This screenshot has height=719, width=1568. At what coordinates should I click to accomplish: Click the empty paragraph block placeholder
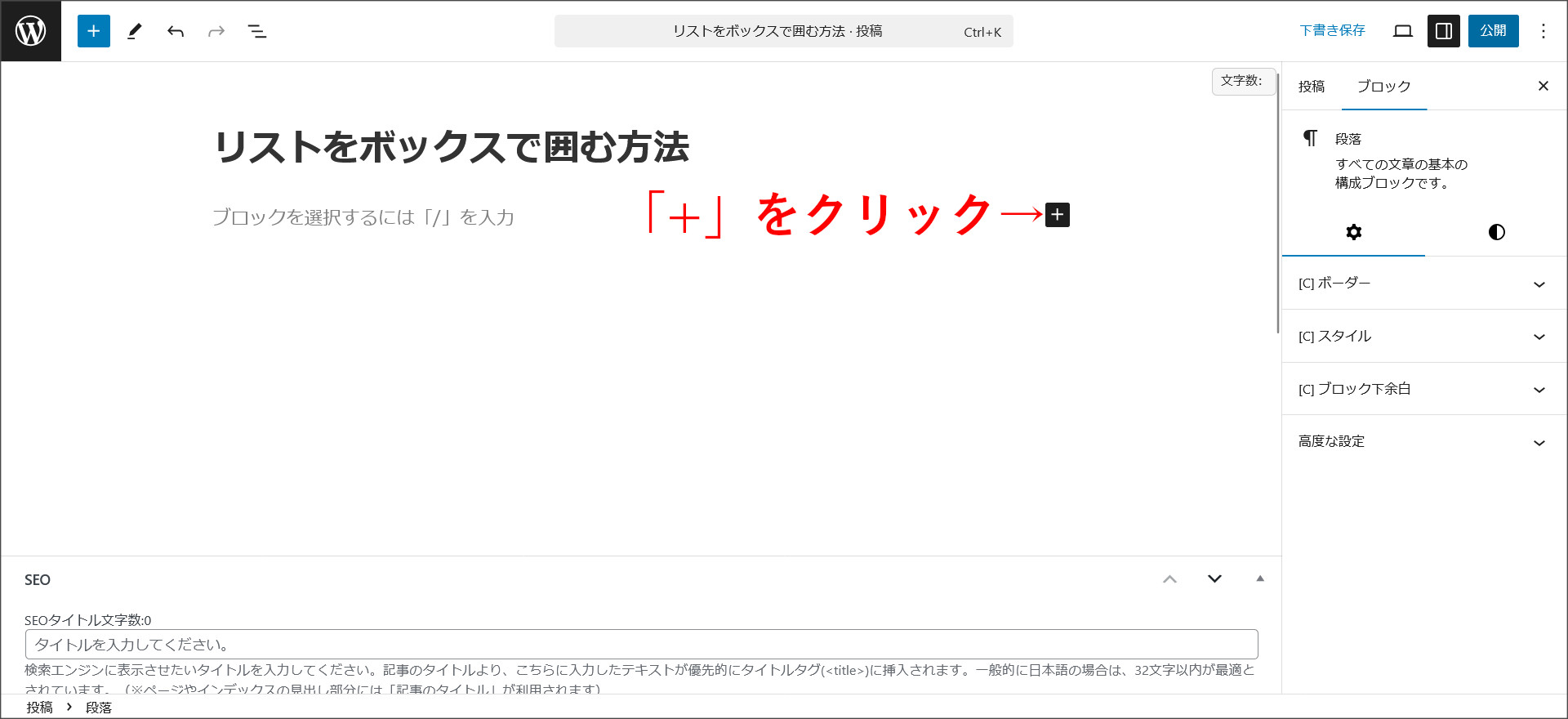[363, 217]
